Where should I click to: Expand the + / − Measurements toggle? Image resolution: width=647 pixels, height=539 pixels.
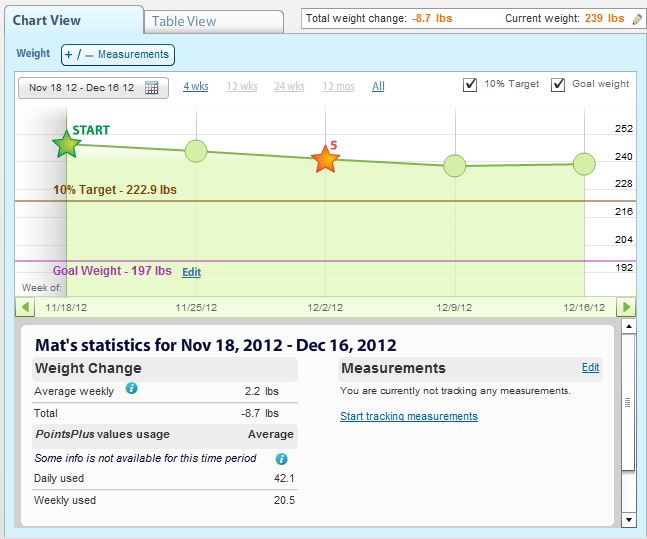tap(117, 55)
